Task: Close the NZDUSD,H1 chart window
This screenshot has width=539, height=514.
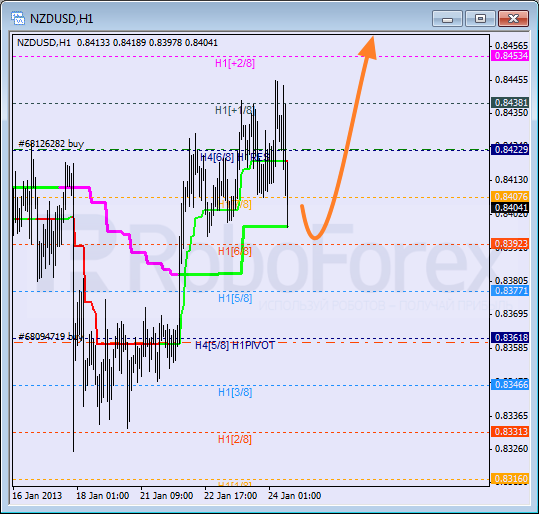Action: pyautogui.click(x=513, y=19)
